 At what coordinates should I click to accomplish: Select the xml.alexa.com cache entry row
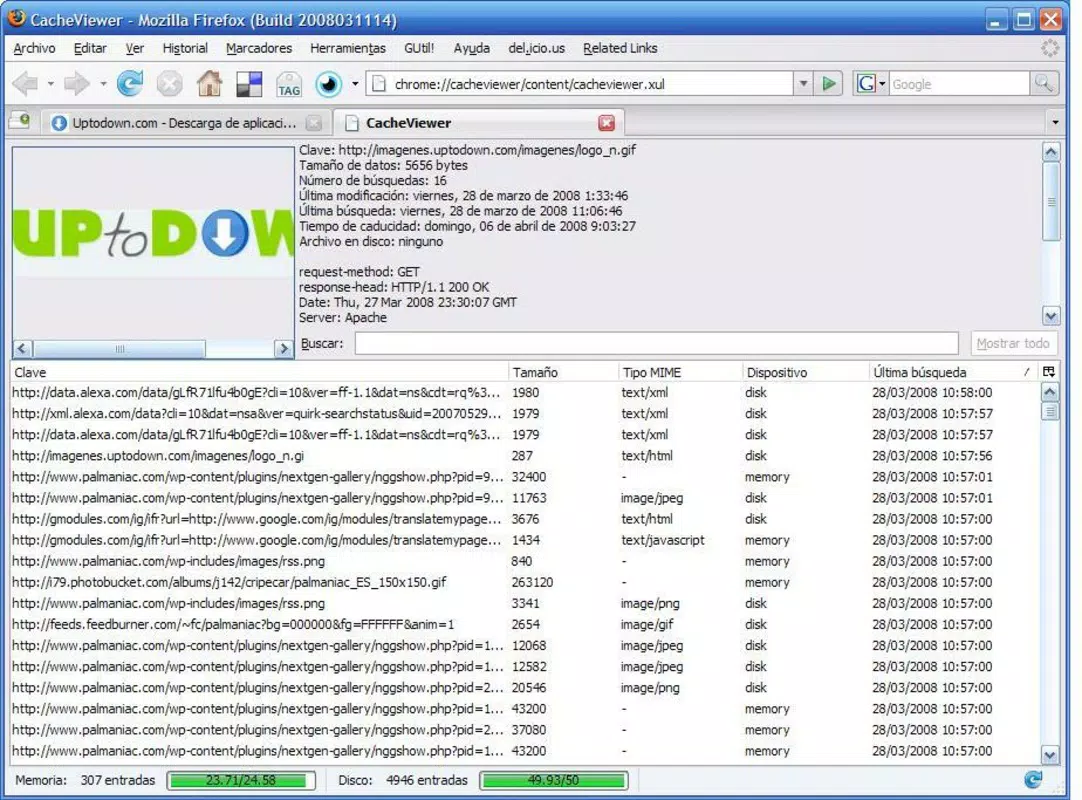[524, 414]
